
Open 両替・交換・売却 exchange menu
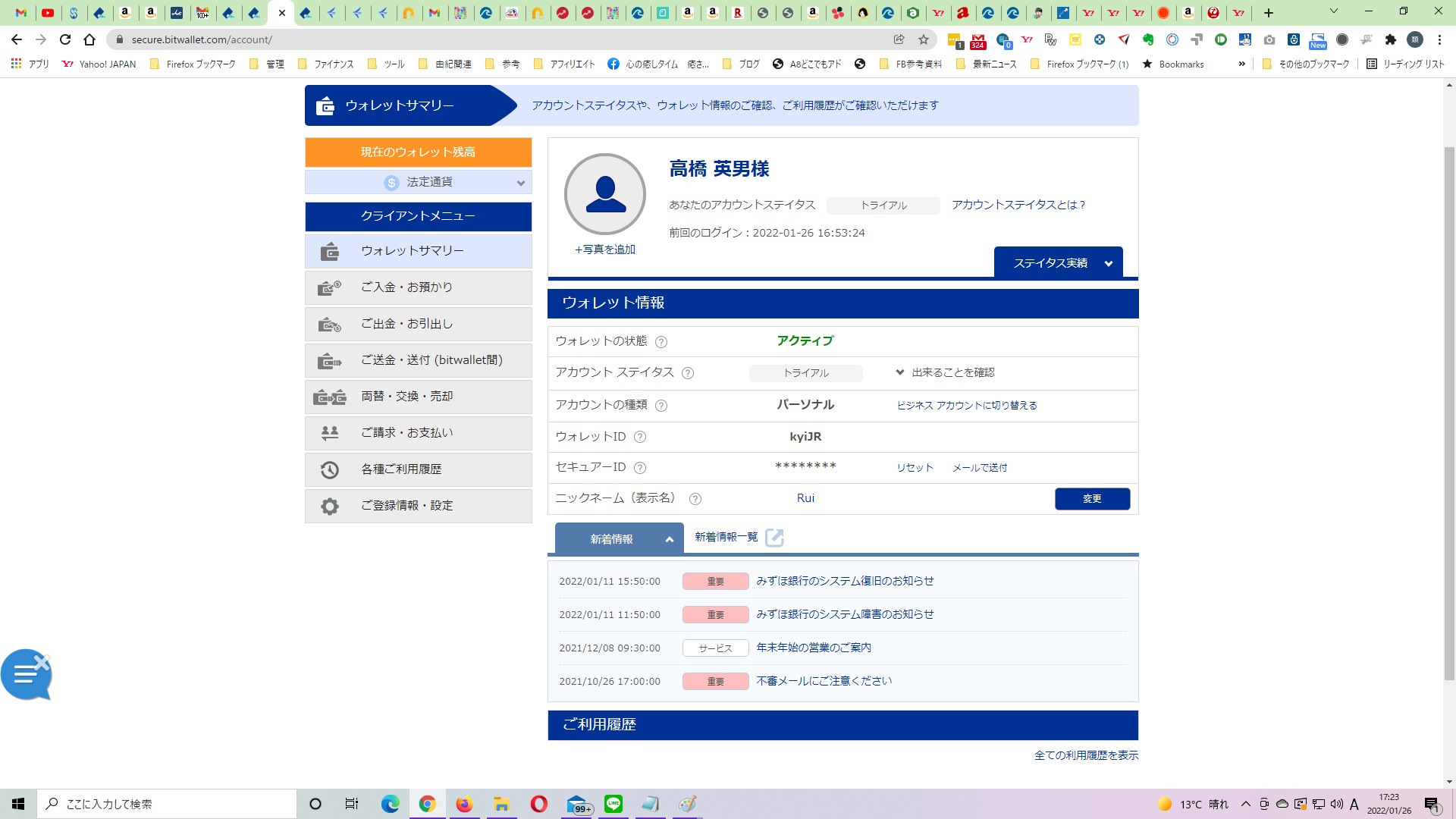[418, 397]
